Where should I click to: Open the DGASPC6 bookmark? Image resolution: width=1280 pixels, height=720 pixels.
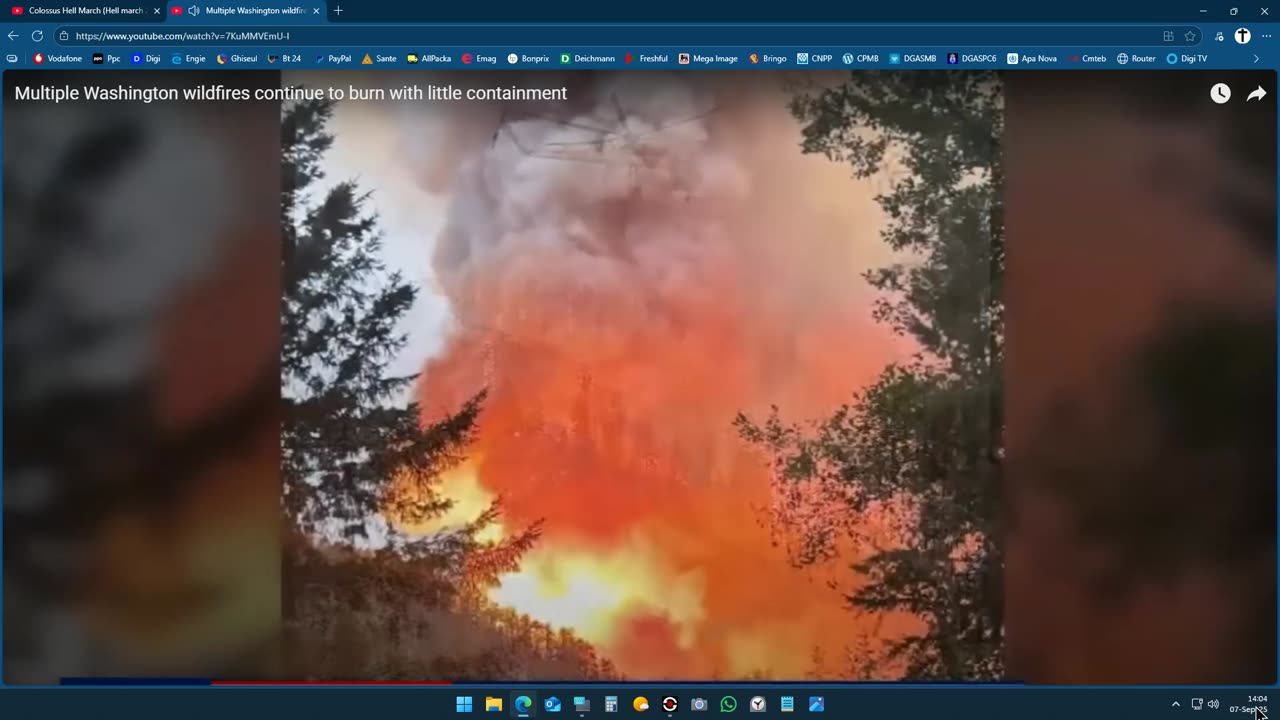972,59
